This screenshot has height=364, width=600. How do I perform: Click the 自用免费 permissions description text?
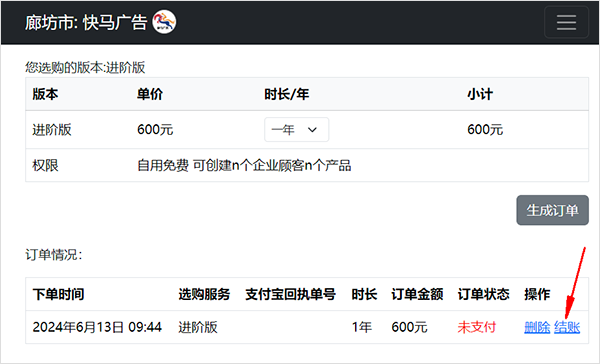[244, 165]
